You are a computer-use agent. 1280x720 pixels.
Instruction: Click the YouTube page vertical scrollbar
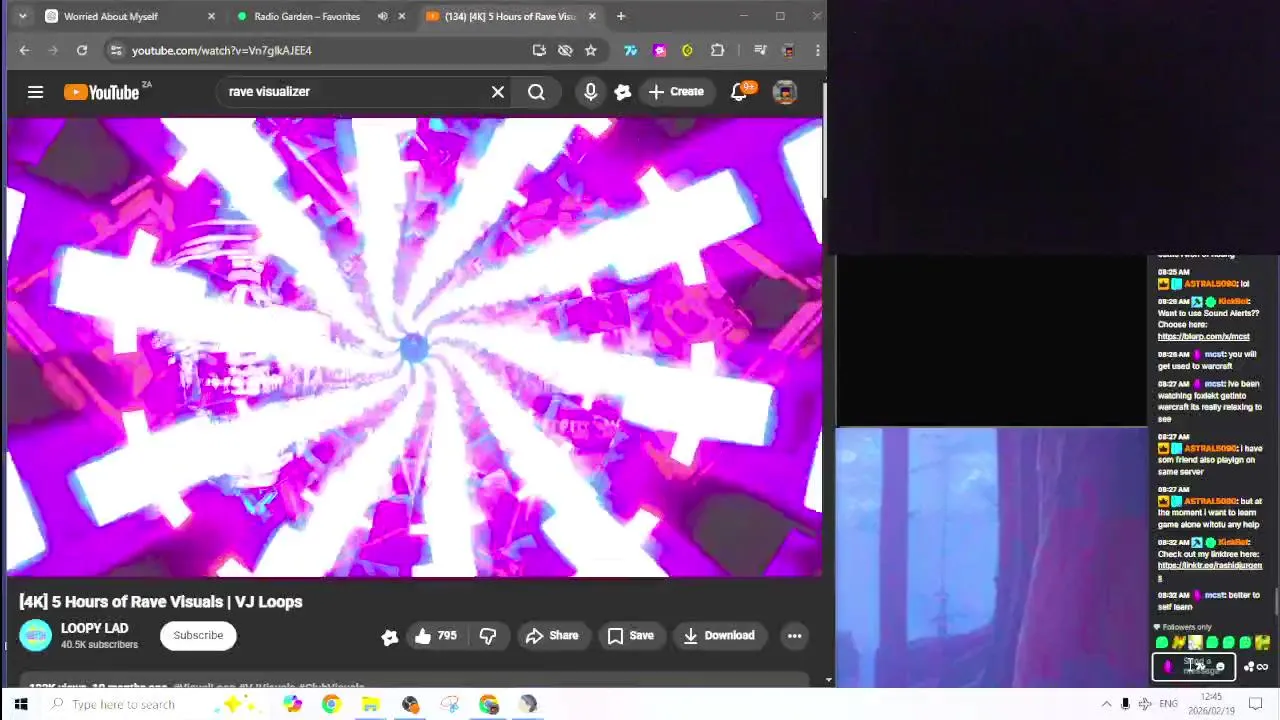(x=826, y=140)
